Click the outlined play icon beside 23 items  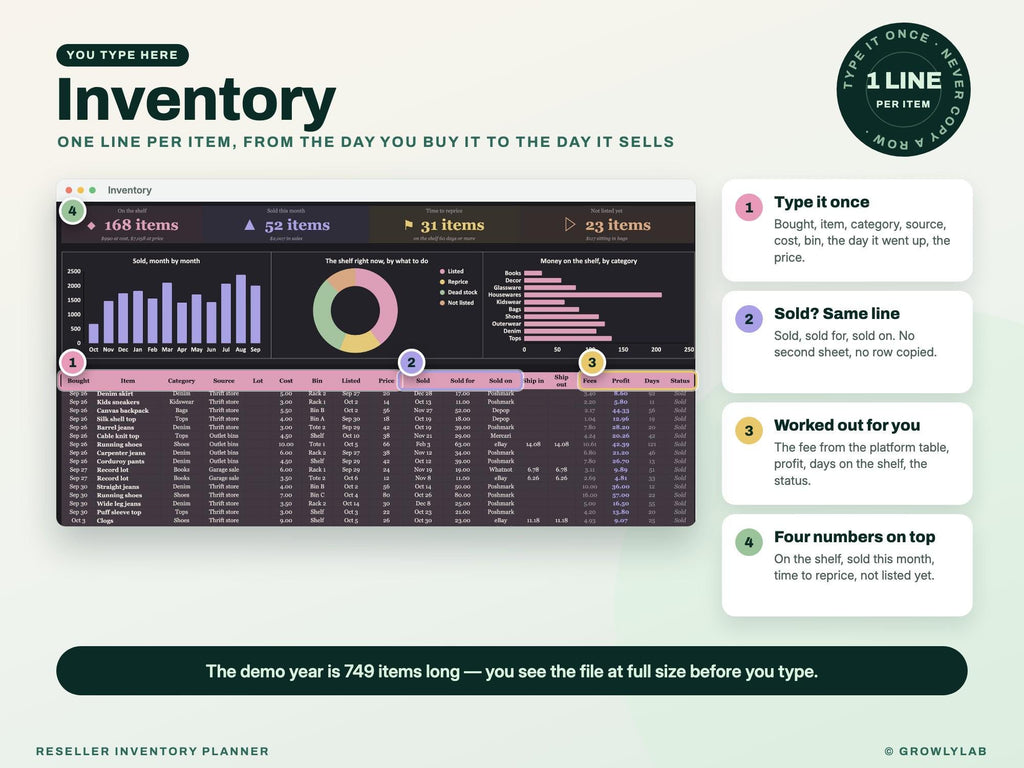click(569, 225)
